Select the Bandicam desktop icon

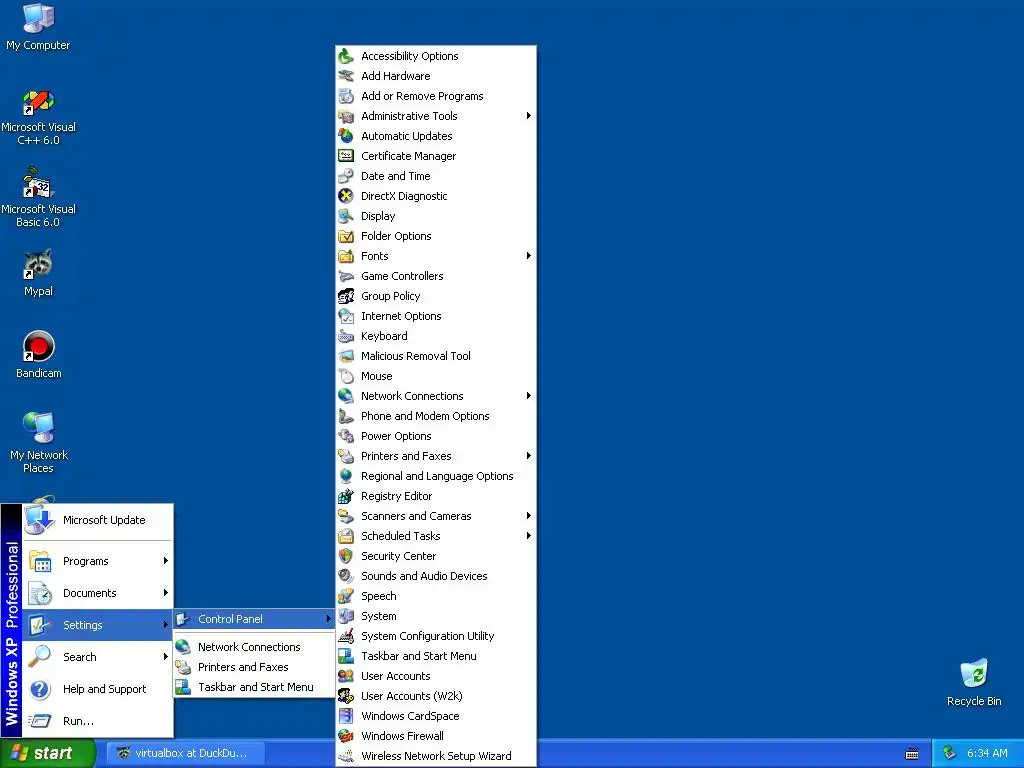38,355
